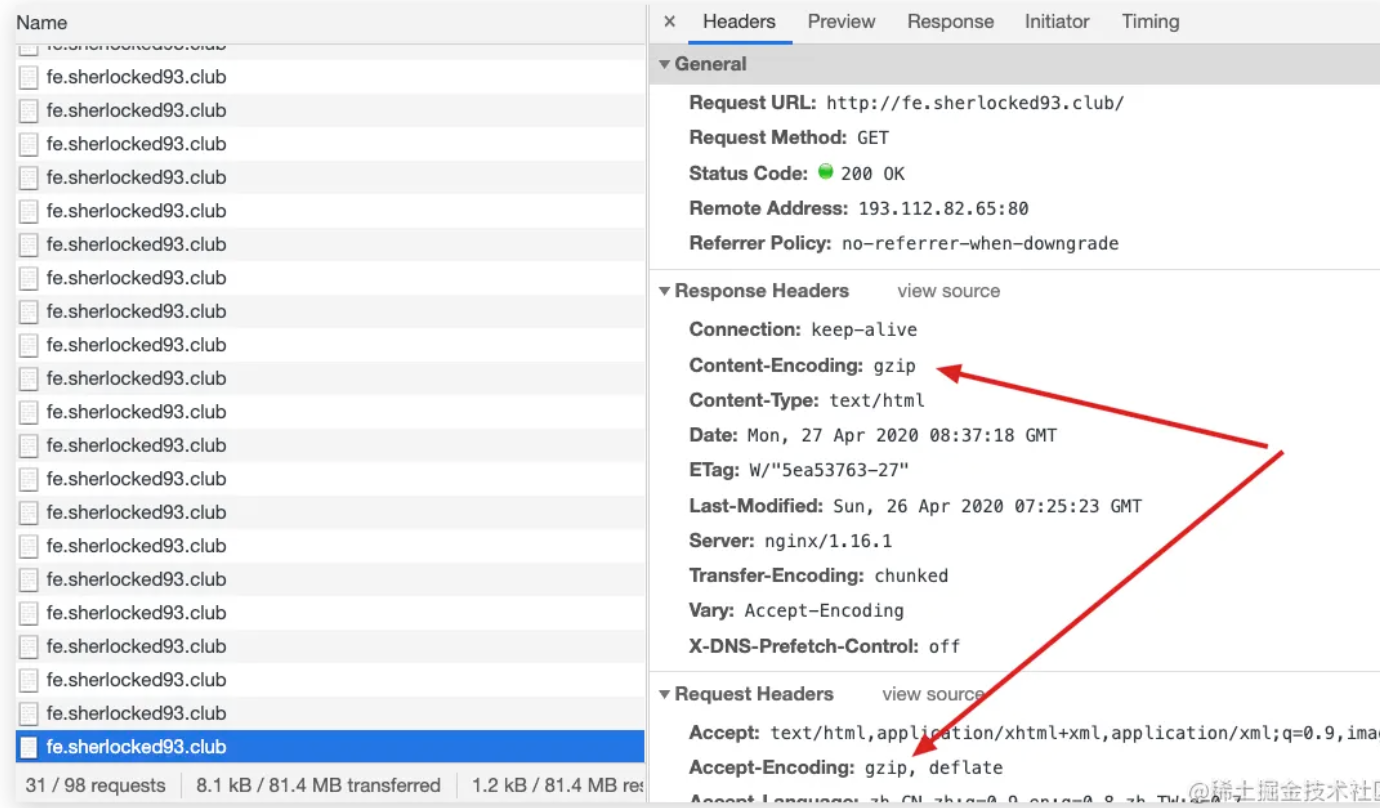Screen dimensions: 1380x808
Task: Close the request details panel
Action: coord(670,22)
